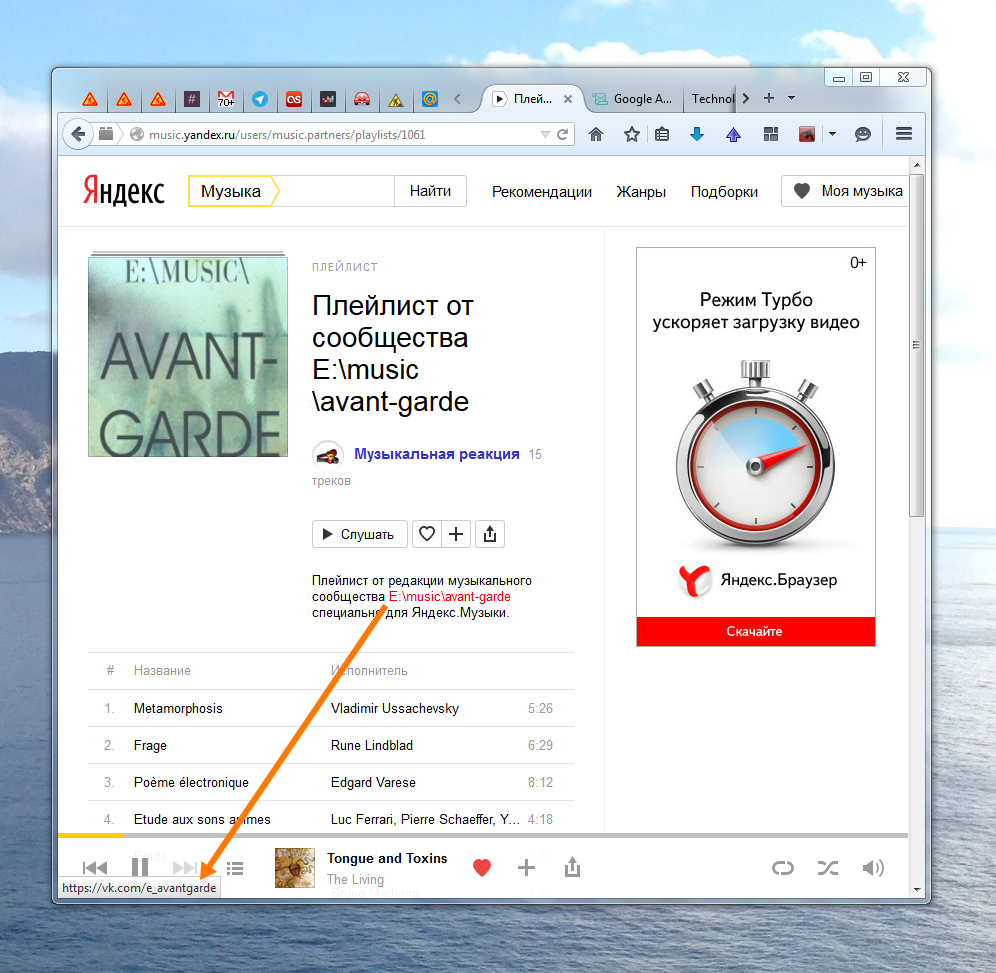Open the list all tabs dropdown

pos(791,98)
